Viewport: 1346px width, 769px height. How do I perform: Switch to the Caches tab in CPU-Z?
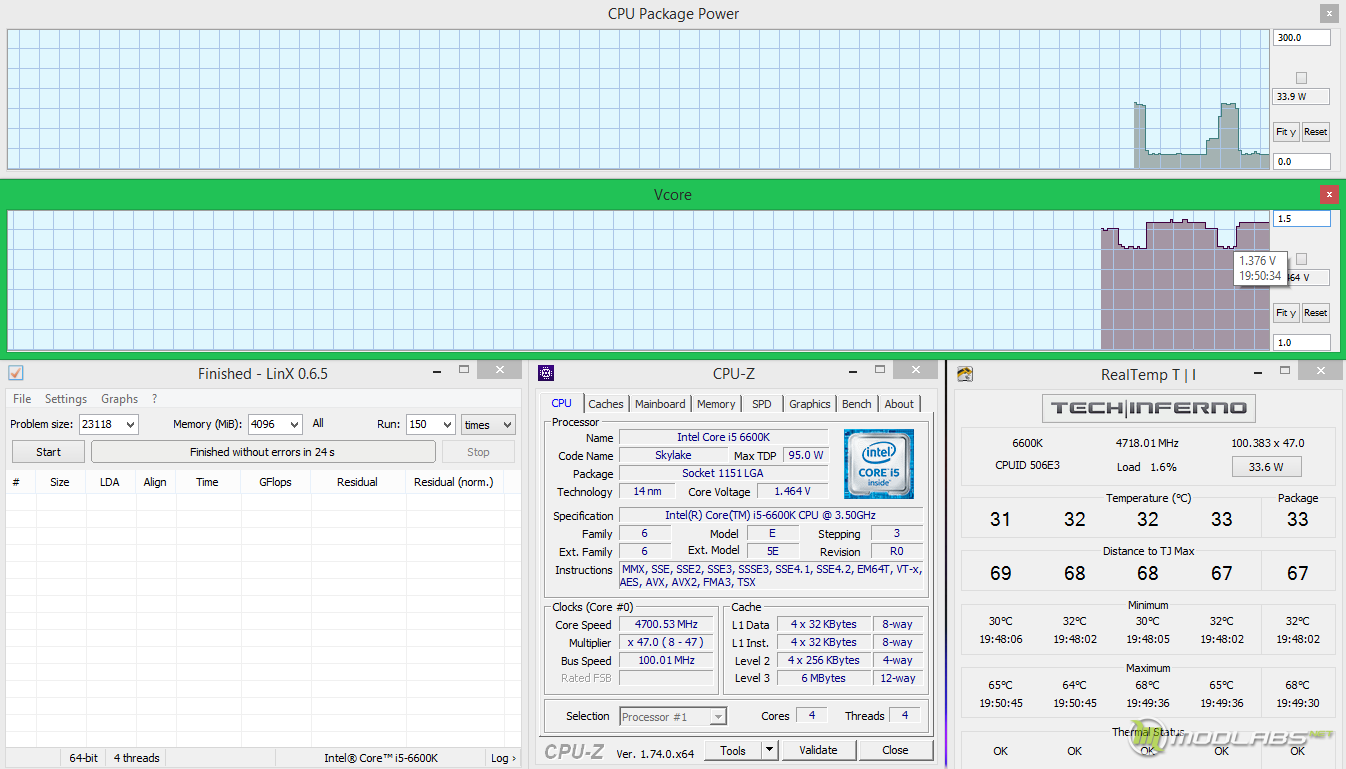pyautogui.click(x=606, y=404)
